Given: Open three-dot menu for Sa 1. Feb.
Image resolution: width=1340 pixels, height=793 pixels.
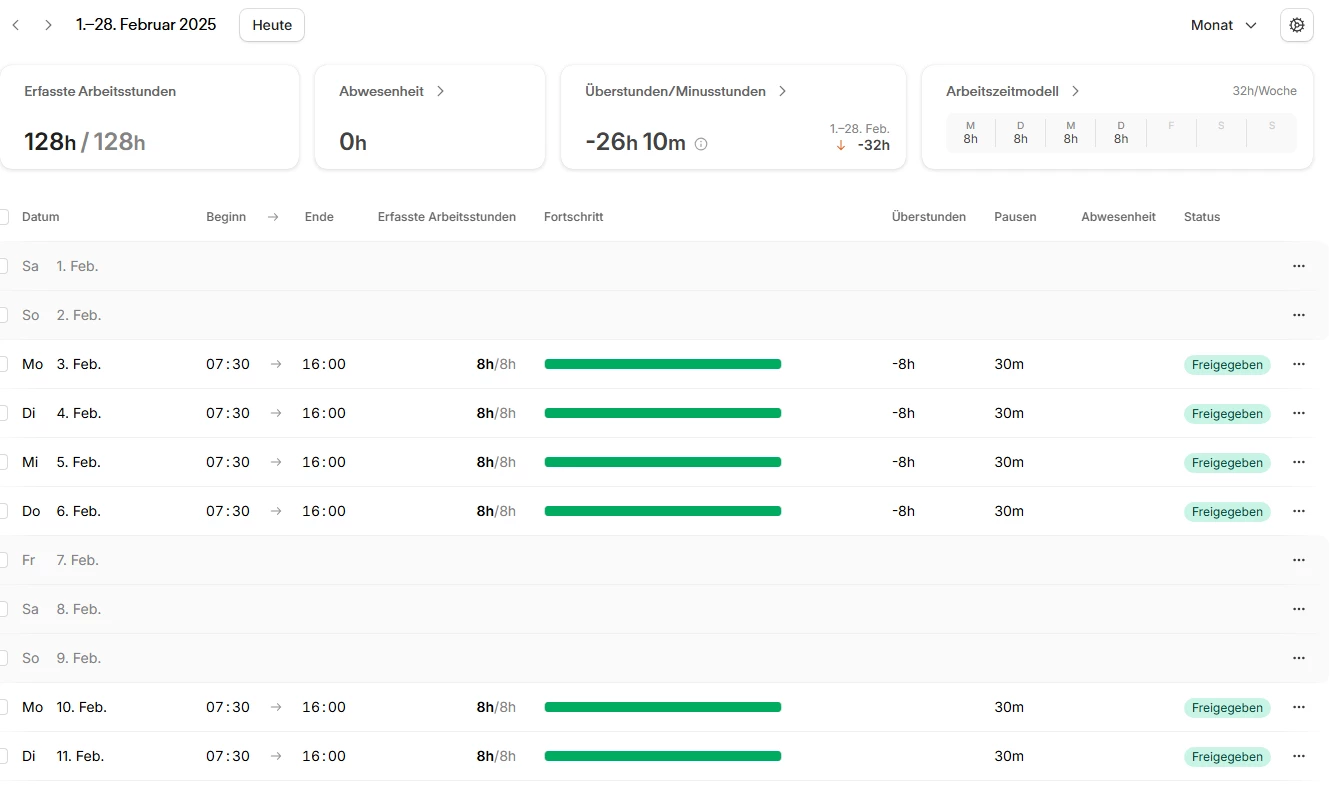Looking at the screenshot, I should coord(1299,266).
